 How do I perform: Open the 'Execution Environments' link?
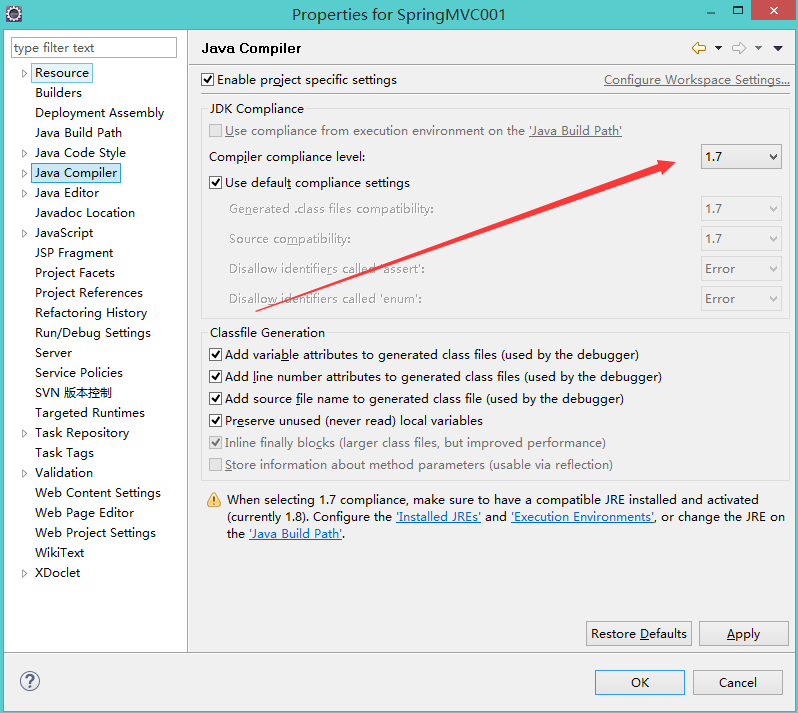pyautogui.click(x=583, y=517)
